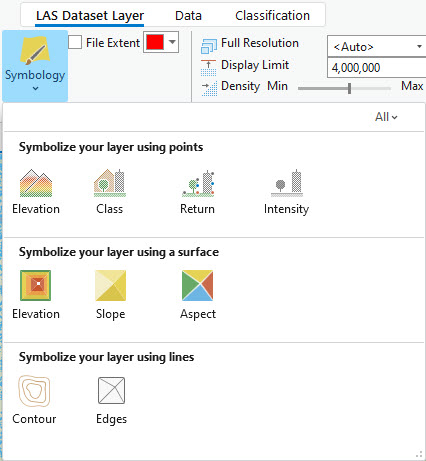Expand the File Extent color dropdown arrow
Image resolution: width=426 pixels, height=461 pixels.
point(172,42)
